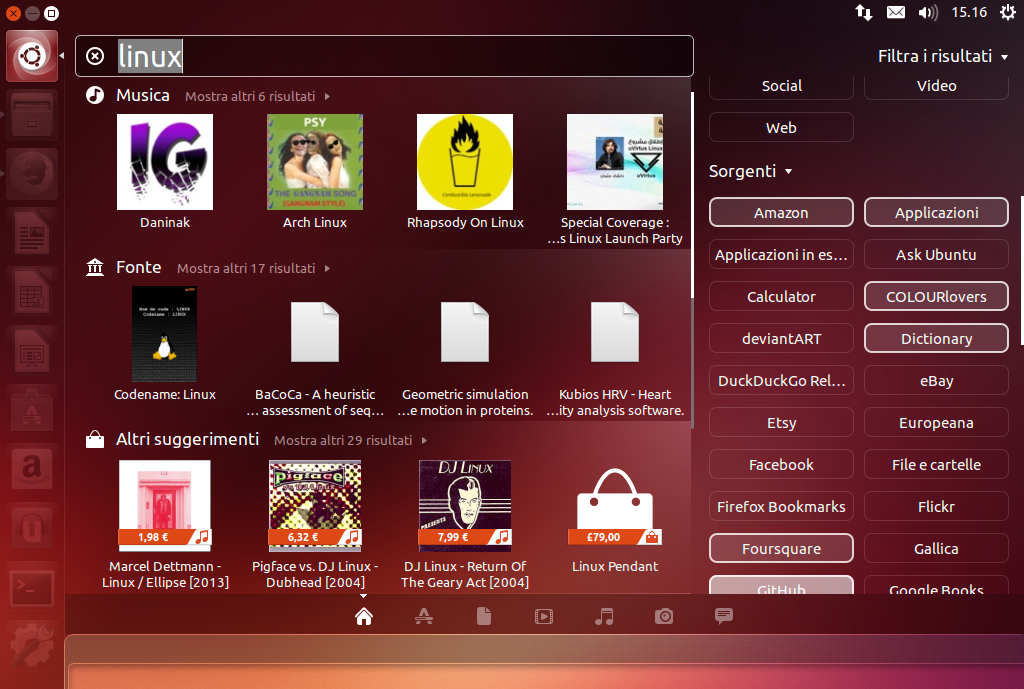This screenshot has height=689, width=1024.
Task: Click the Altri suggerimenti category header
Action: point(187,439)
